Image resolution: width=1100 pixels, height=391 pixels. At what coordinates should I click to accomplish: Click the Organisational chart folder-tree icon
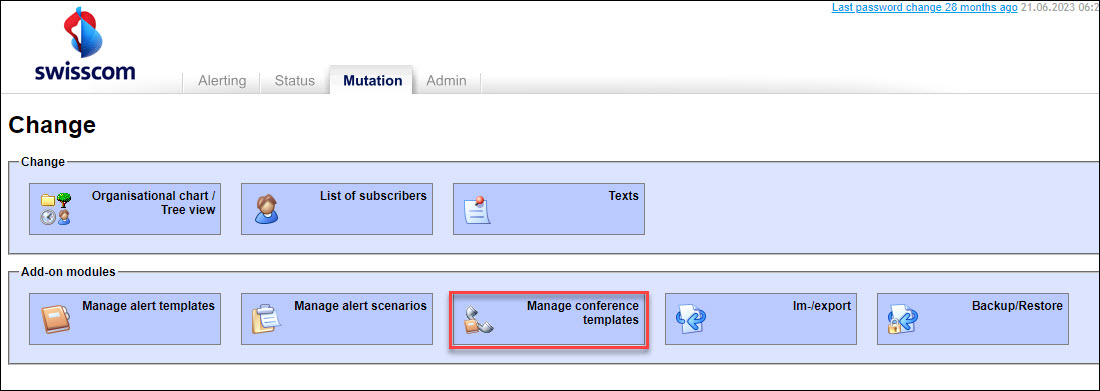coord(56,209)
